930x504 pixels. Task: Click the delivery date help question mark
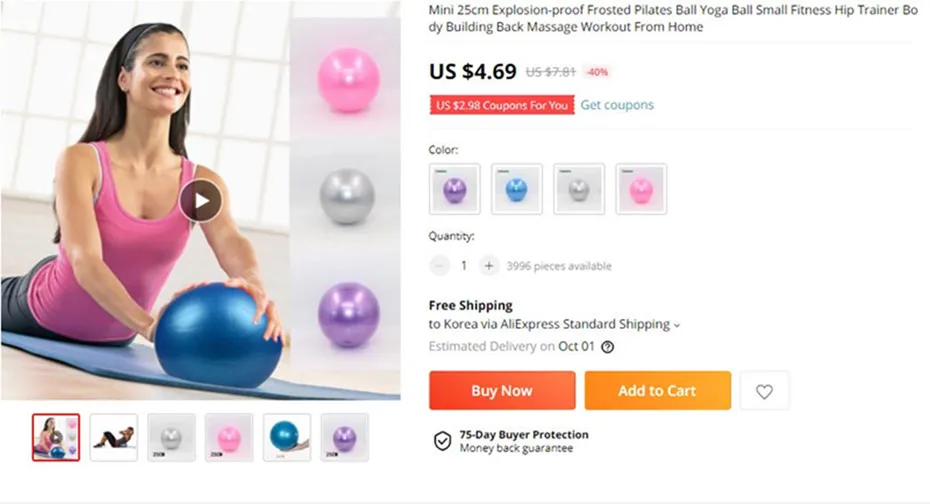pyautogui.click(x=607, y=347)
